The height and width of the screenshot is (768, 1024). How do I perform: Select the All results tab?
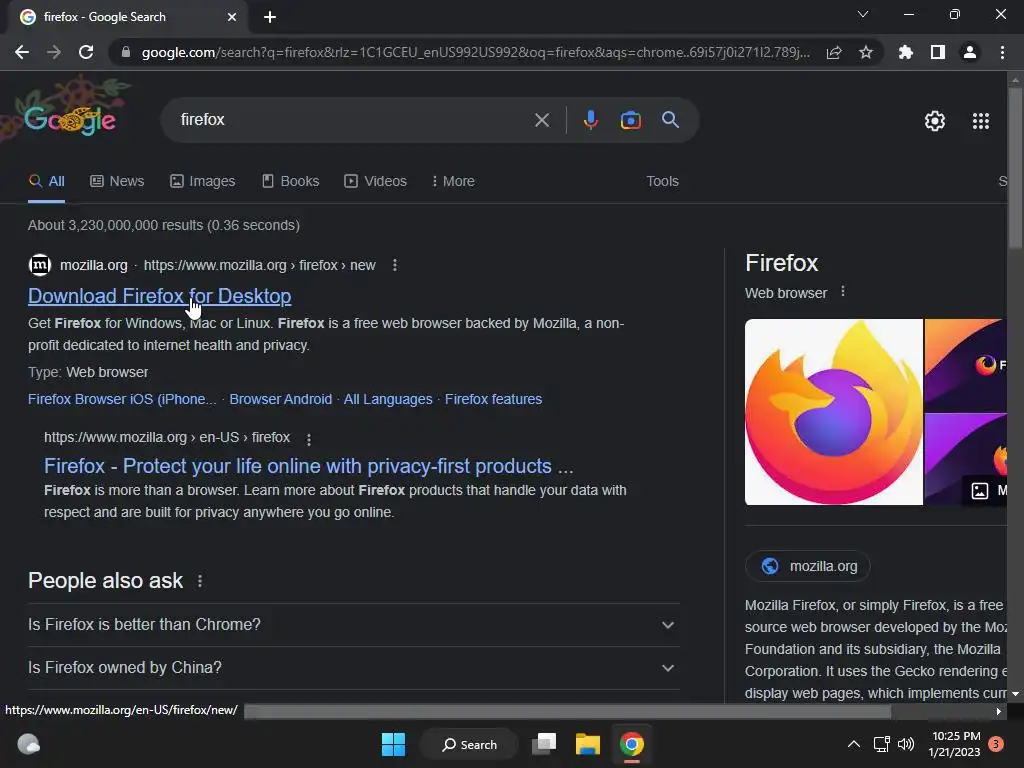46,182
